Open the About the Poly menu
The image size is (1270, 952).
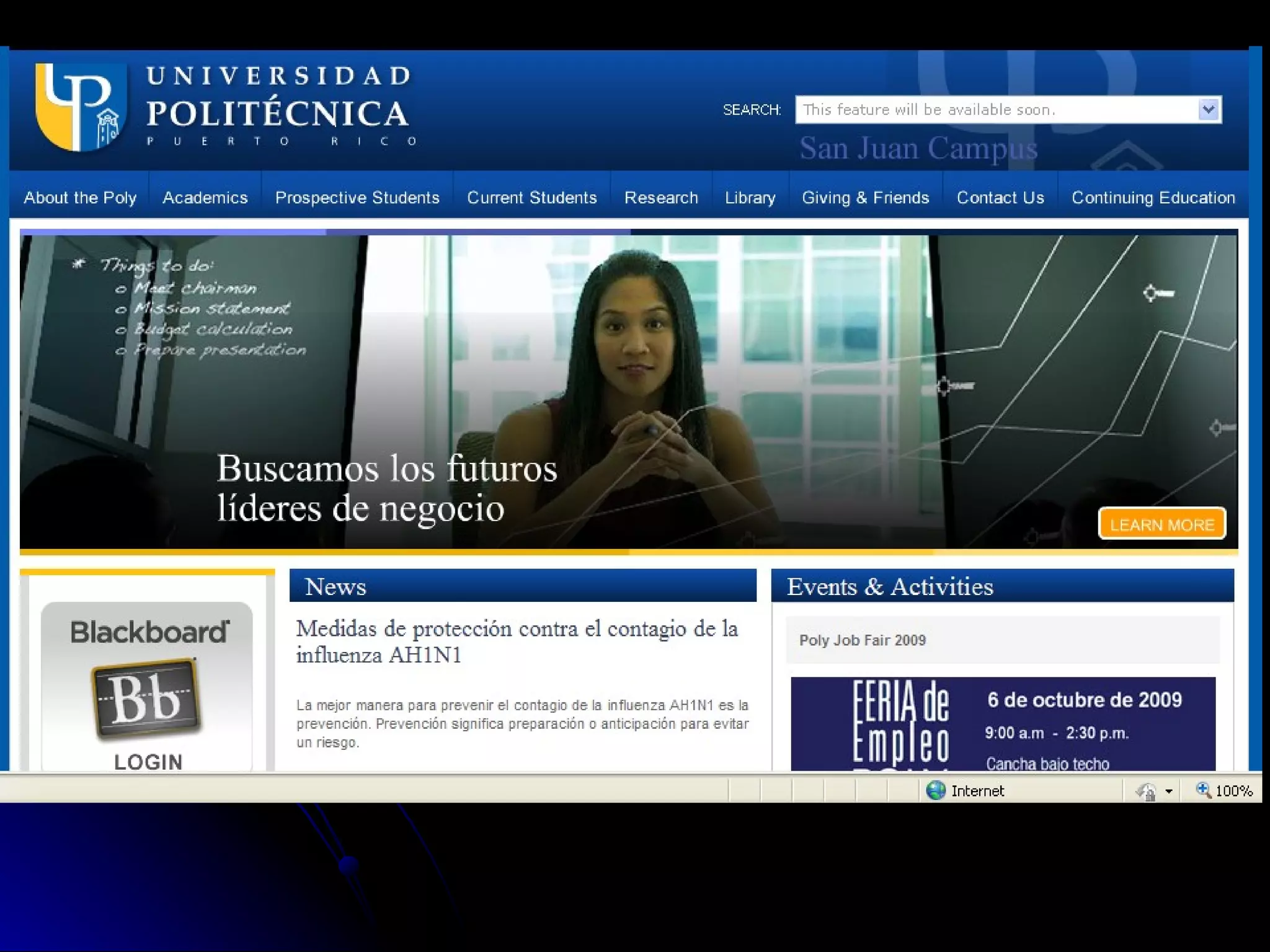point(80,198)
